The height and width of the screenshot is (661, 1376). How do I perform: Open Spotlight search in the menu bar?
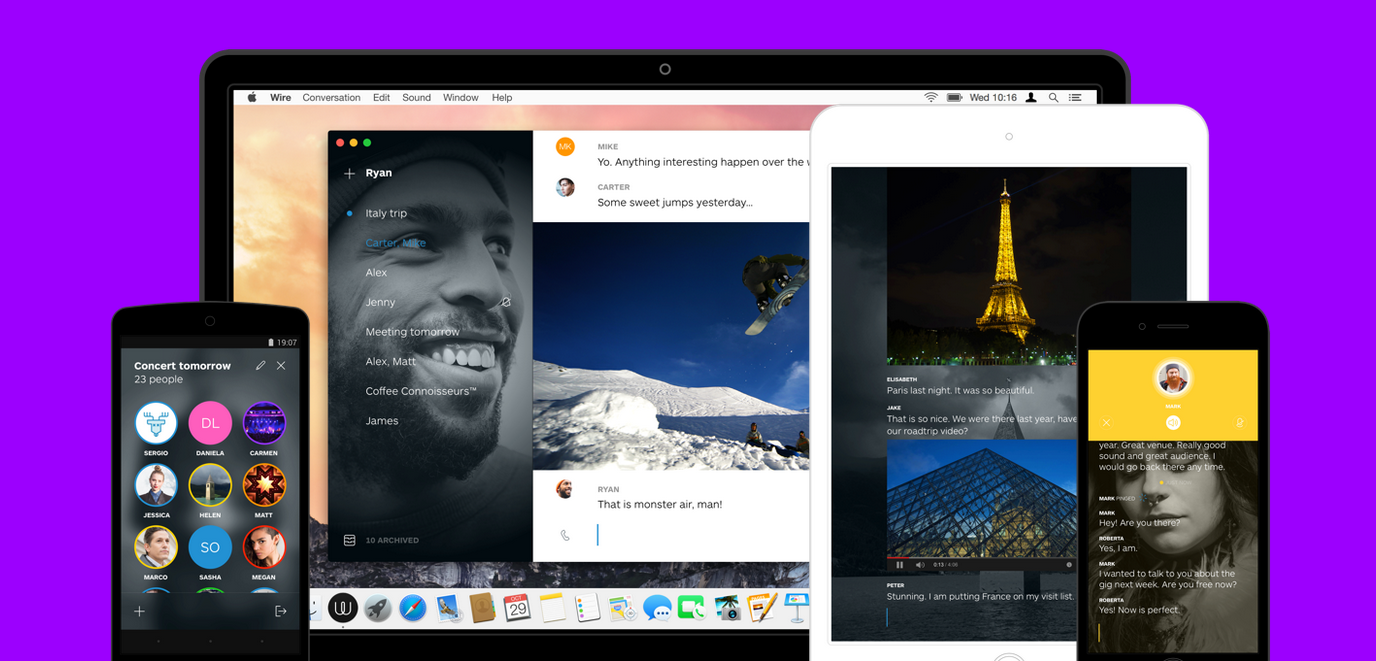click(1053, 98)
